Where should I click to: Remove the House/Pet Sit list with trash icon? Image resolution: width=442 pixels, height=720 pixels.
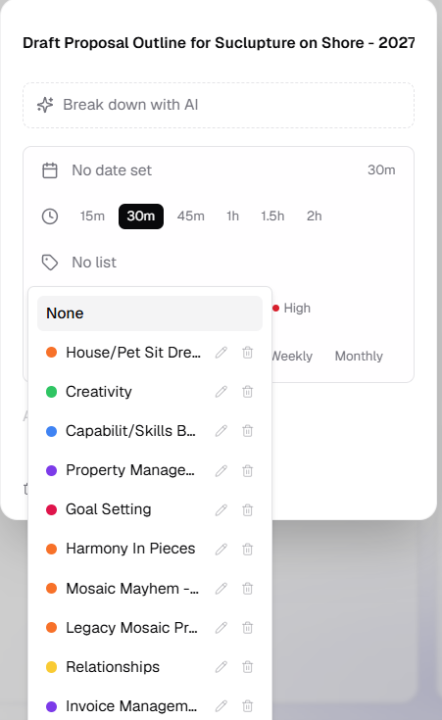[x=247, y=353]
